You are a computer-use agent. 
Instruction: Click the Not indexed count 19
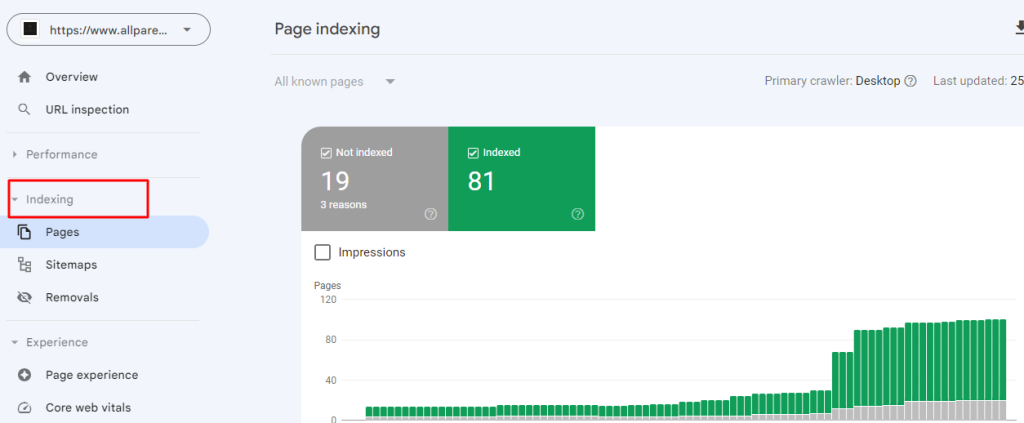pos(335,181)
